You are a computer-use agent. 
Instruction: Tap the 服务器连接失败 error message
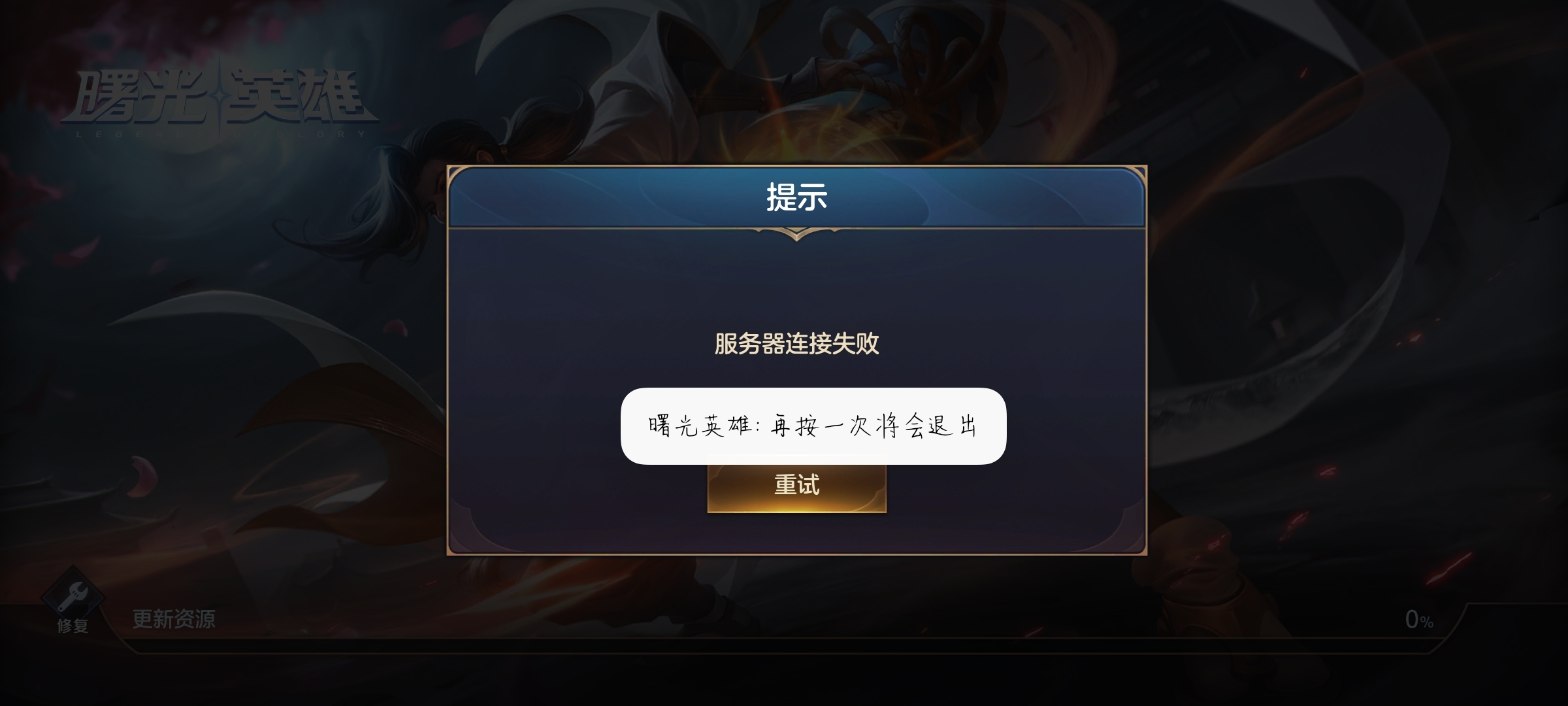[796, 344]
